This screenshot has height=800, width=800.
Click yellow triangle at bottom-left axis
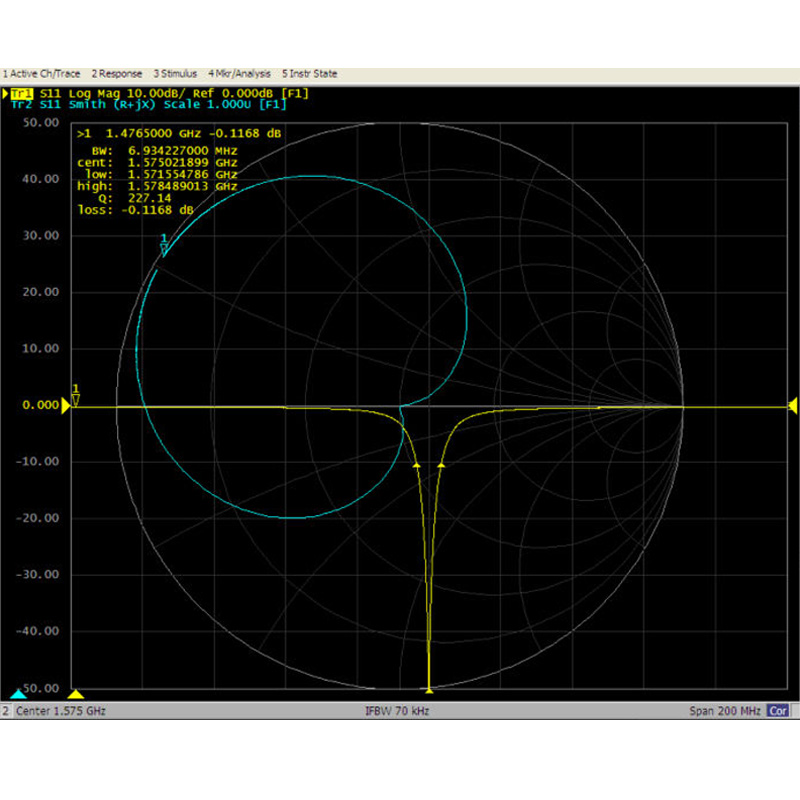coord(77,694)
